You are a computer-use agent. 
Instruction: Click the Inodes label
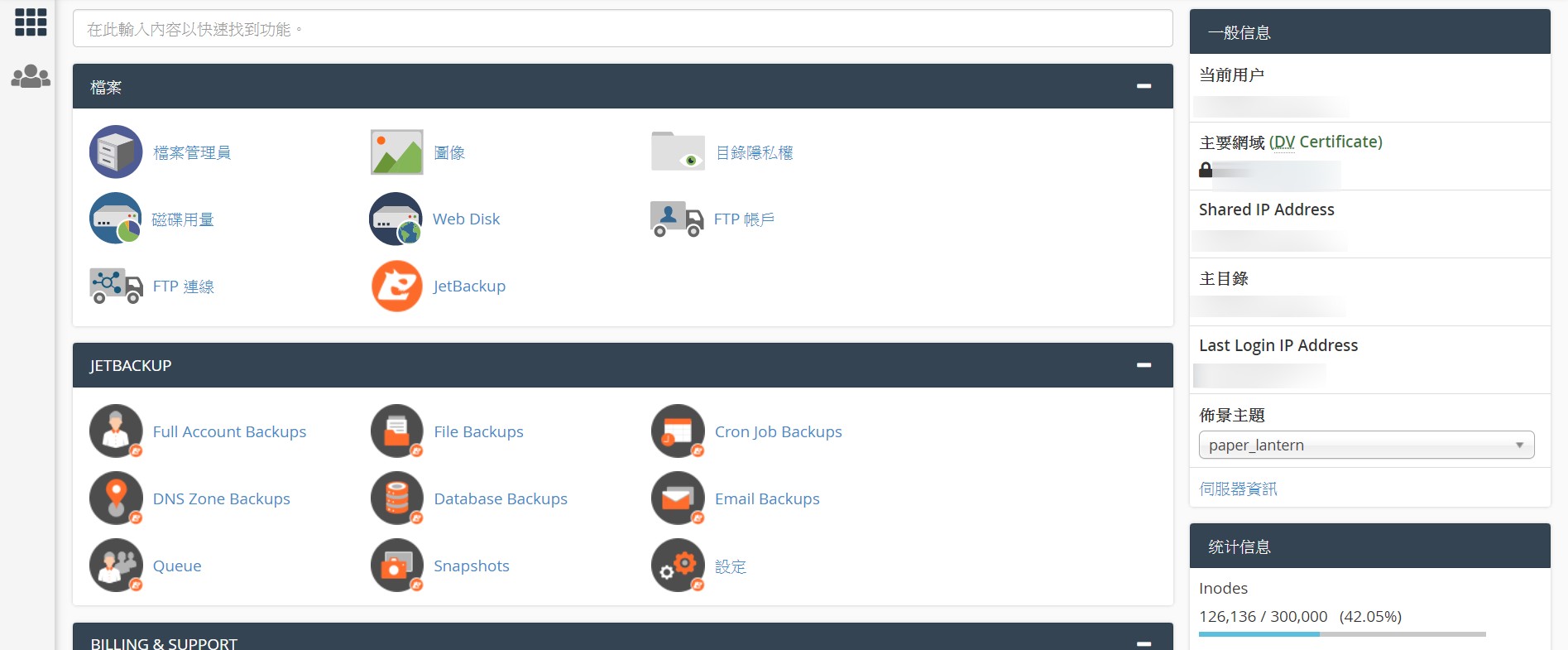click(1223, 588)
